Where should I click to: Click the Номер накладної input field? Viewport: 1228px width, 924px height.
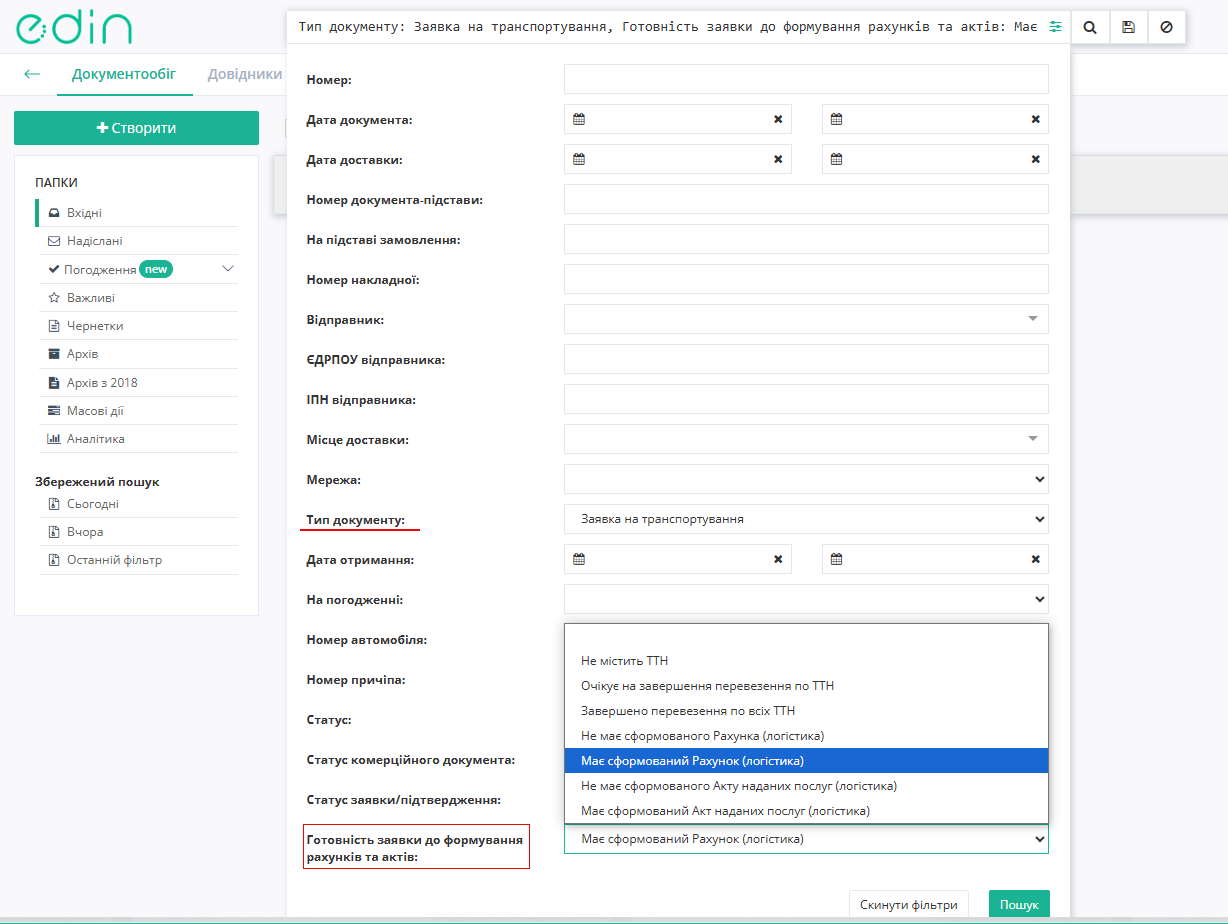click(x=806, y=279)
